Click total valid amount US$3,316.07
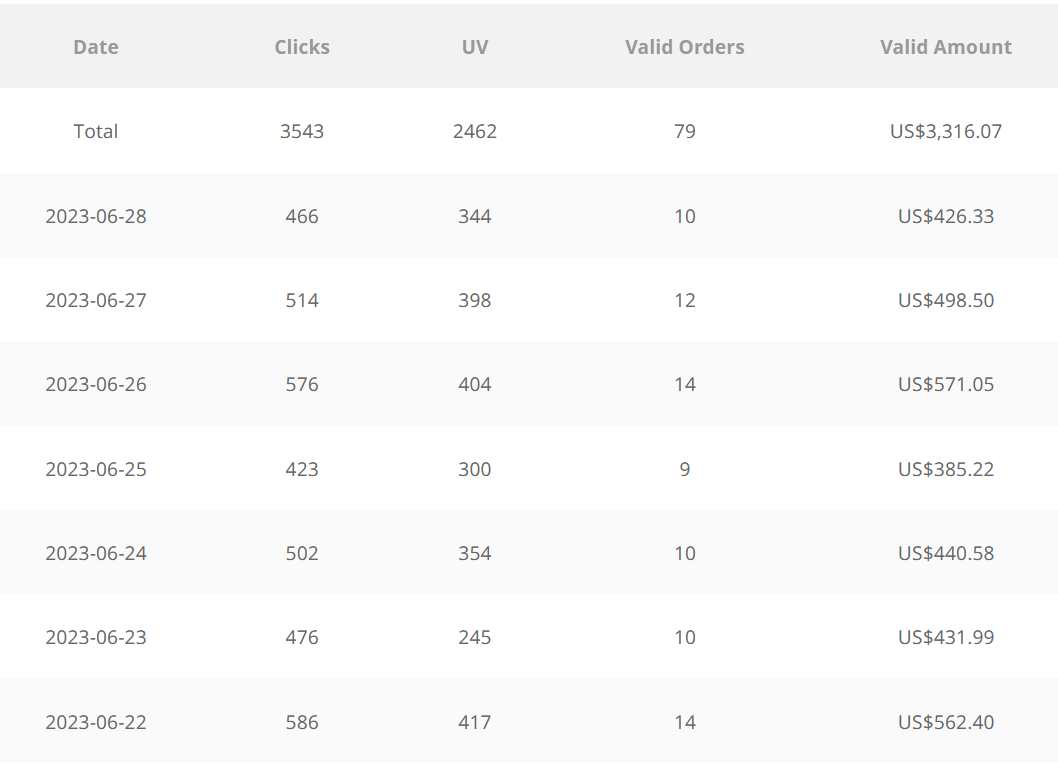The height and width of the screenshot is (783, 1058). [945, 131]
